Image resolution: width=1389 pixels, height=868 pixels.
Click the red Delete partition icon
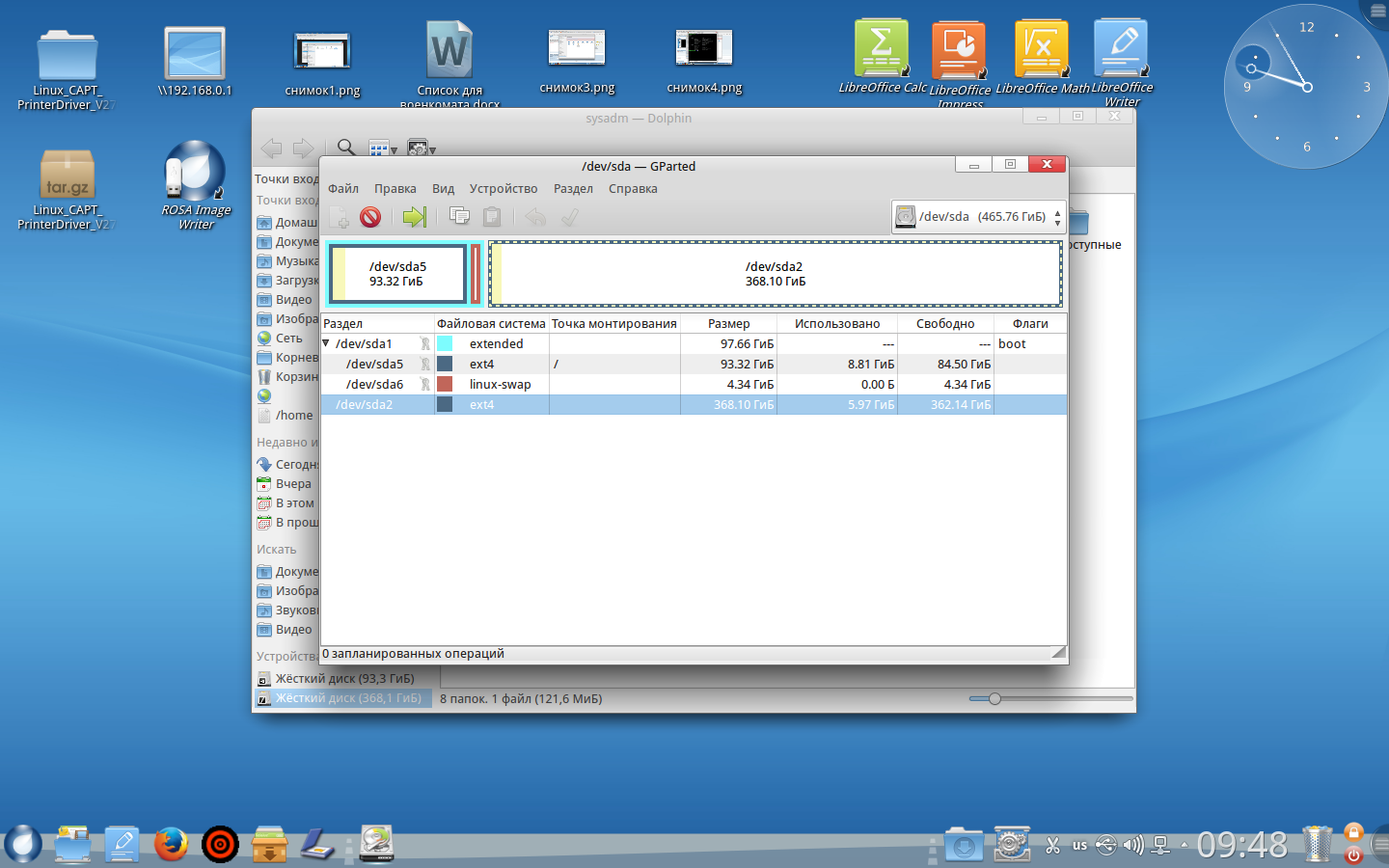tap(370, 217)
